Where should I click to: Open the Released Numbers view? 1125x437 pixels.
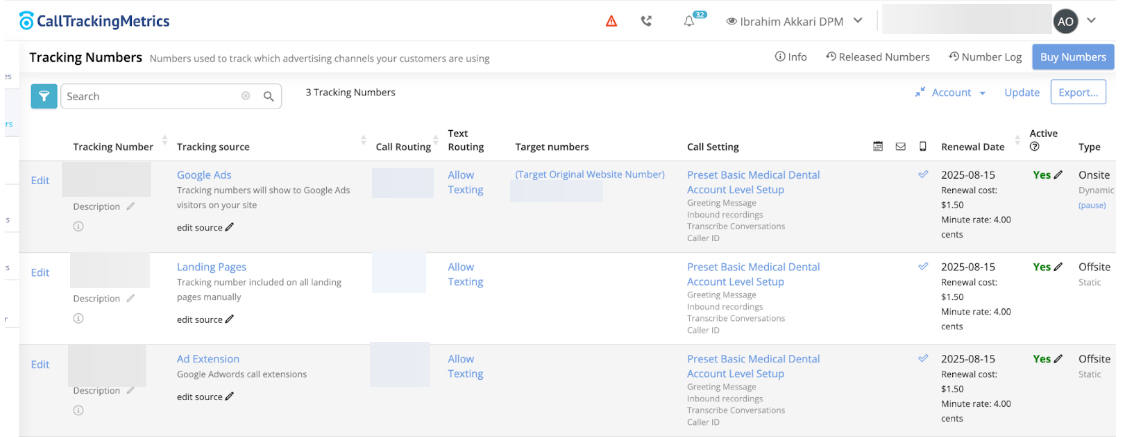tap(878, 57)
